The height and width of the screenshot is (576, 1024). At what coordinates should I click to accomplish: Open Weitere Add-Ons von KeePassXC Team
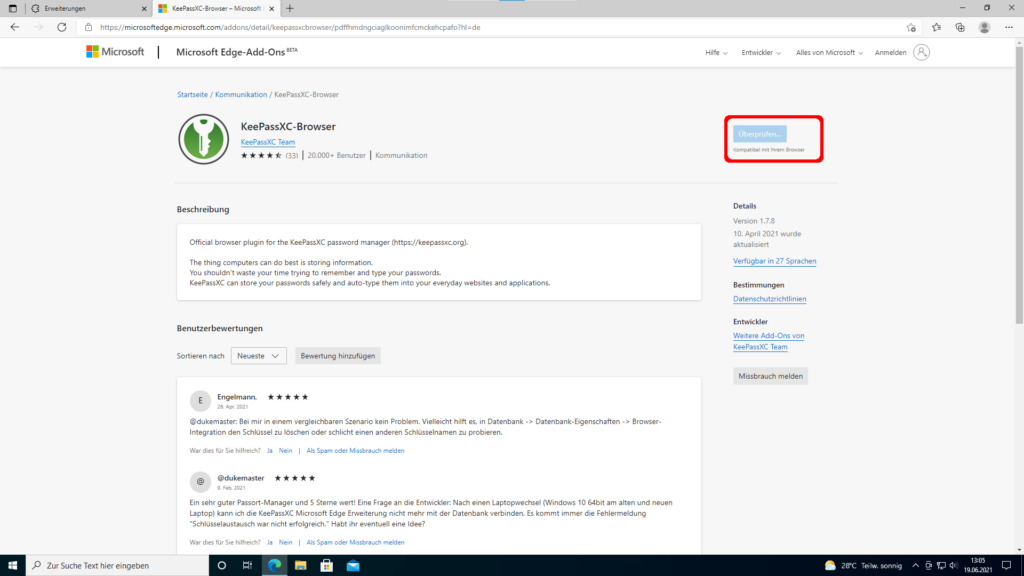[x=769, y=341]
